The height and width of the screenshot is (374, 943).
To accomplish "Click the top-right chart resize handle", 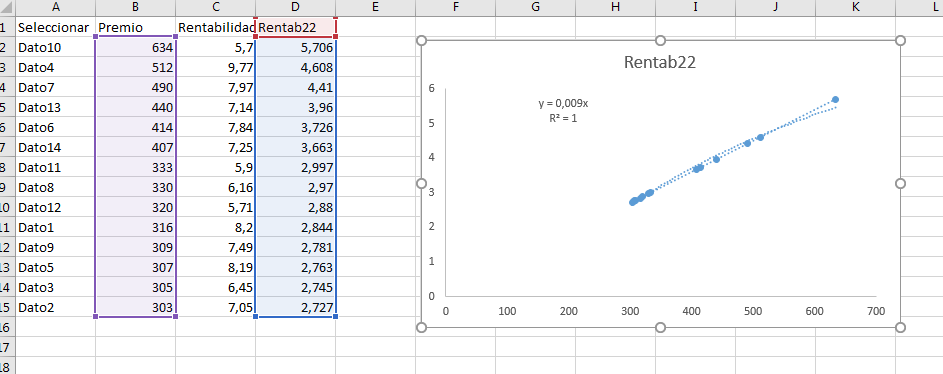I will tap(900, 40).
